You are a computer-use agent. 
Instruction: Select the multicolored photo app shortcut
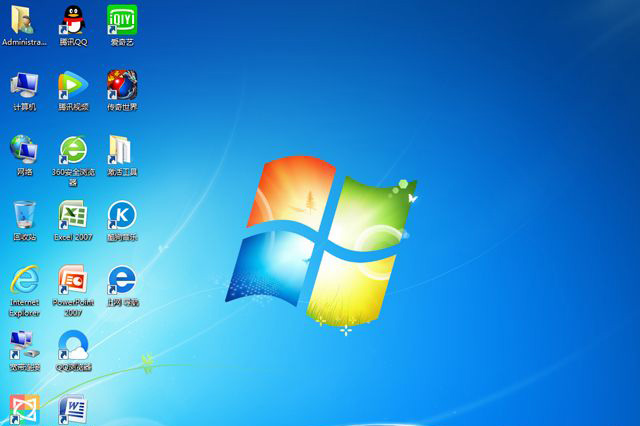tap(24, 410)
